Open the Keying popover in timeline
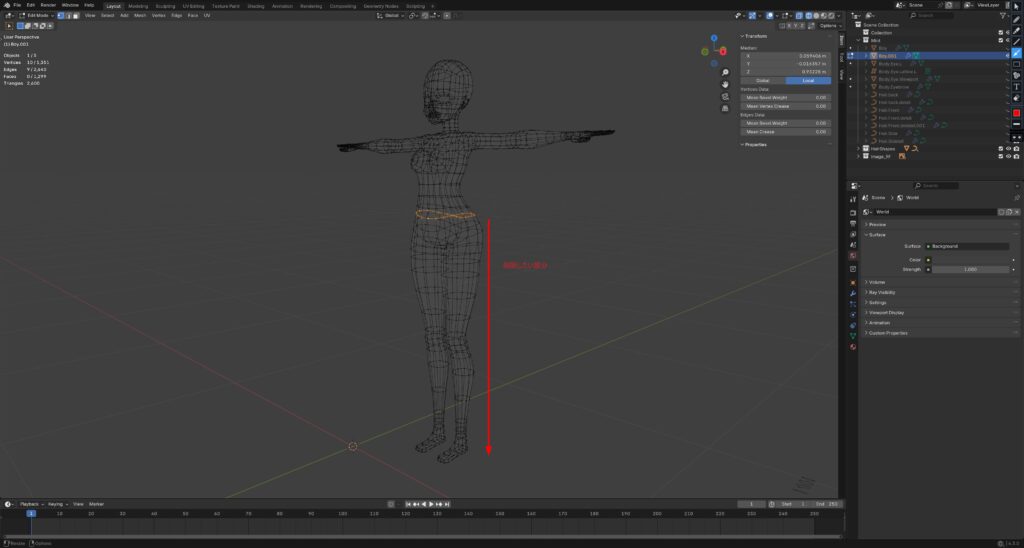 [x=57, y=504]
